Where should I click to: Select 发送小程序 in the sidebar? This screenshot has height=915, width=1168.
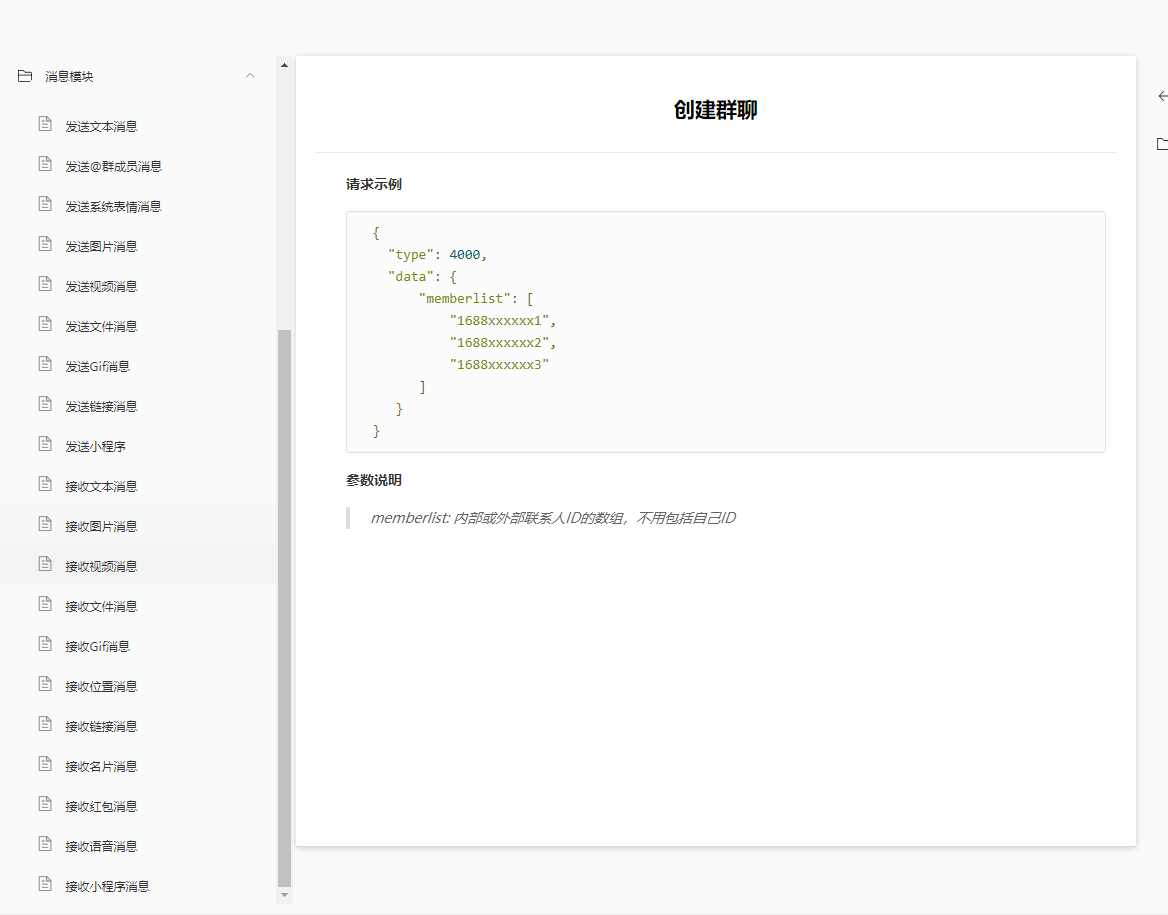[95, 446]
